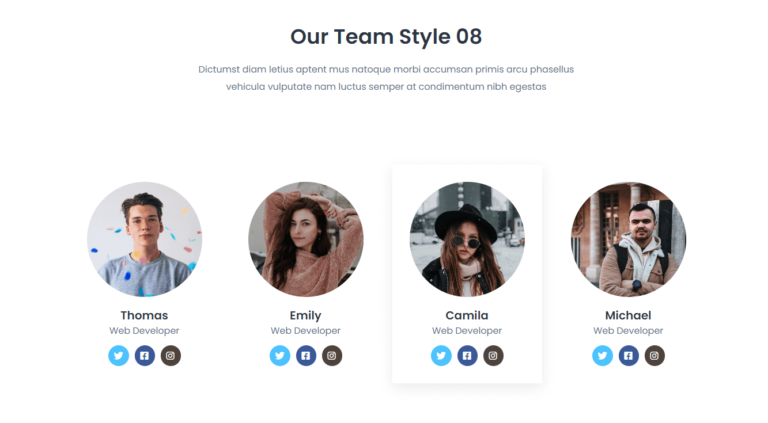The height and width of the screenshot is (423, 768).
Task: Click Emily's circular profile photo
Action: [x=306, y=239]
